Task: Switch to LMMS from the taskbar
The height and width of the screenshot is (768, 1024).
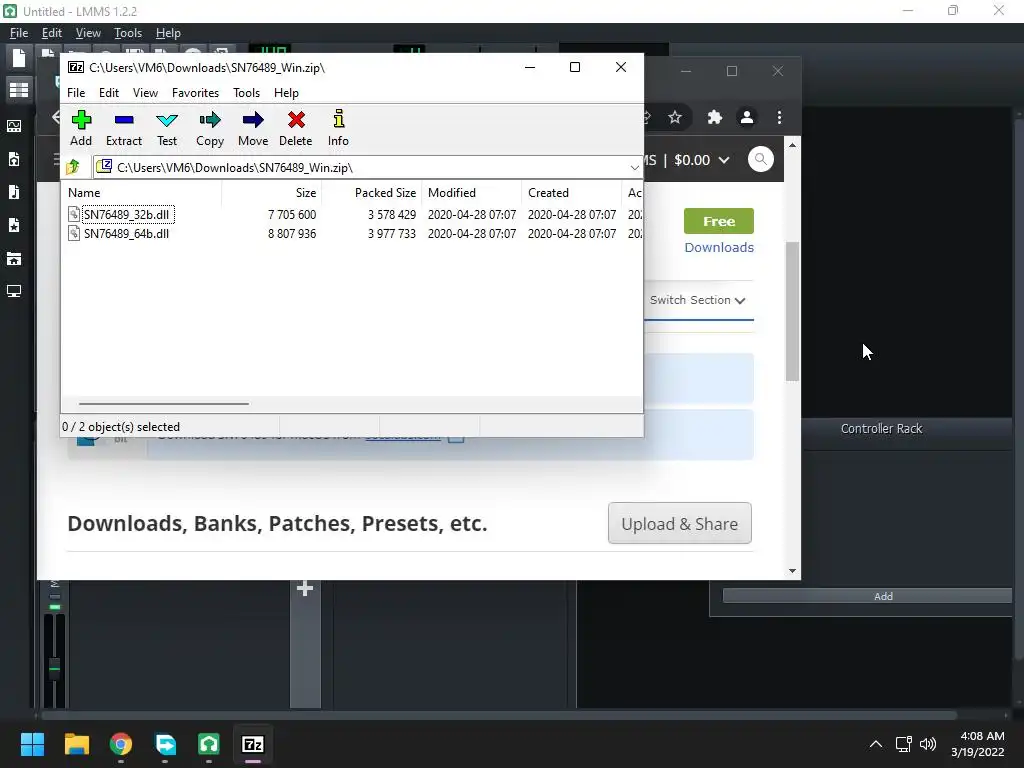Action: coord(209,744)
